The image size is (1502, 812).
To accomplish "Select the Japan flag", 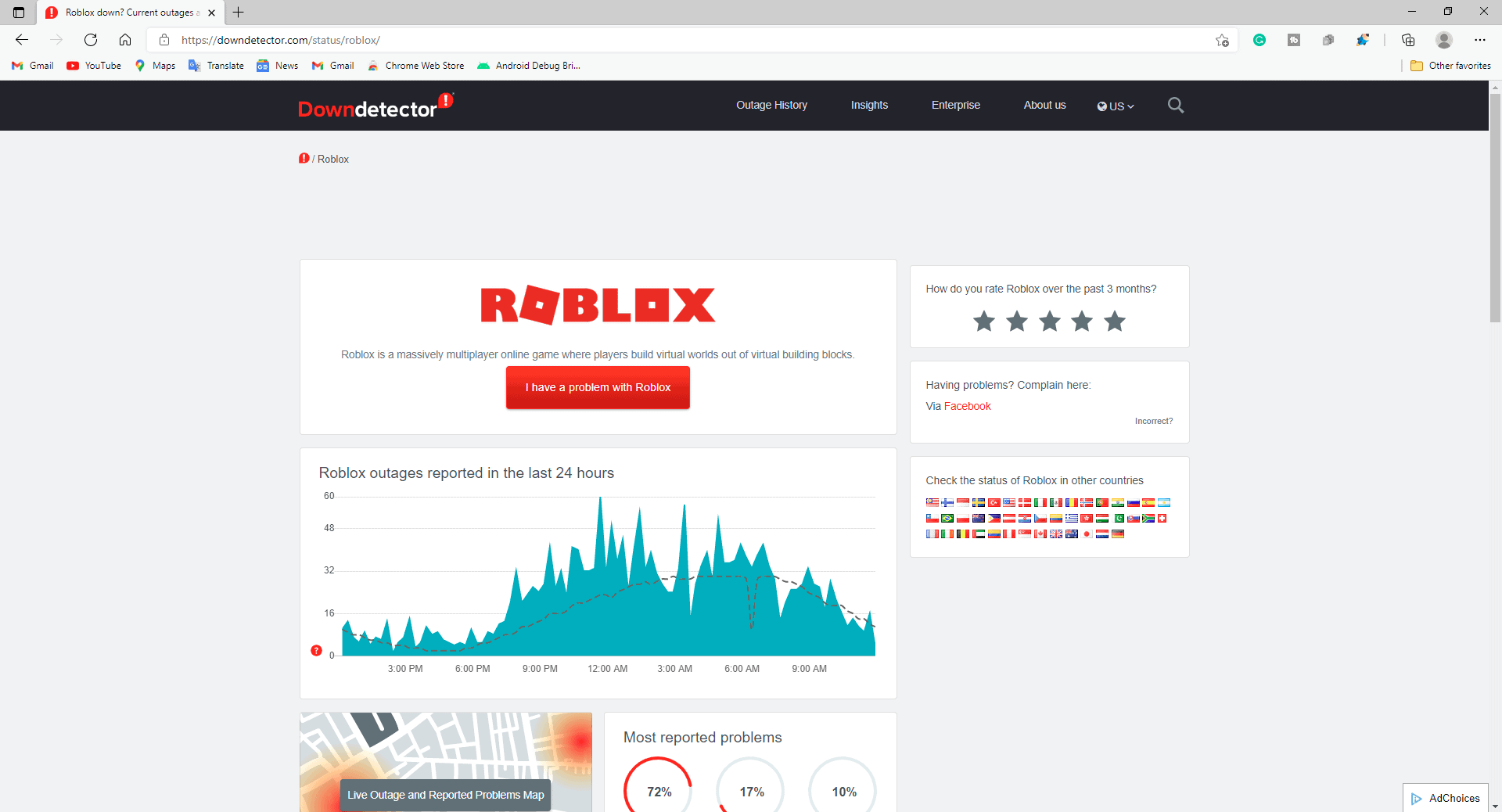I will (1087, 534).
